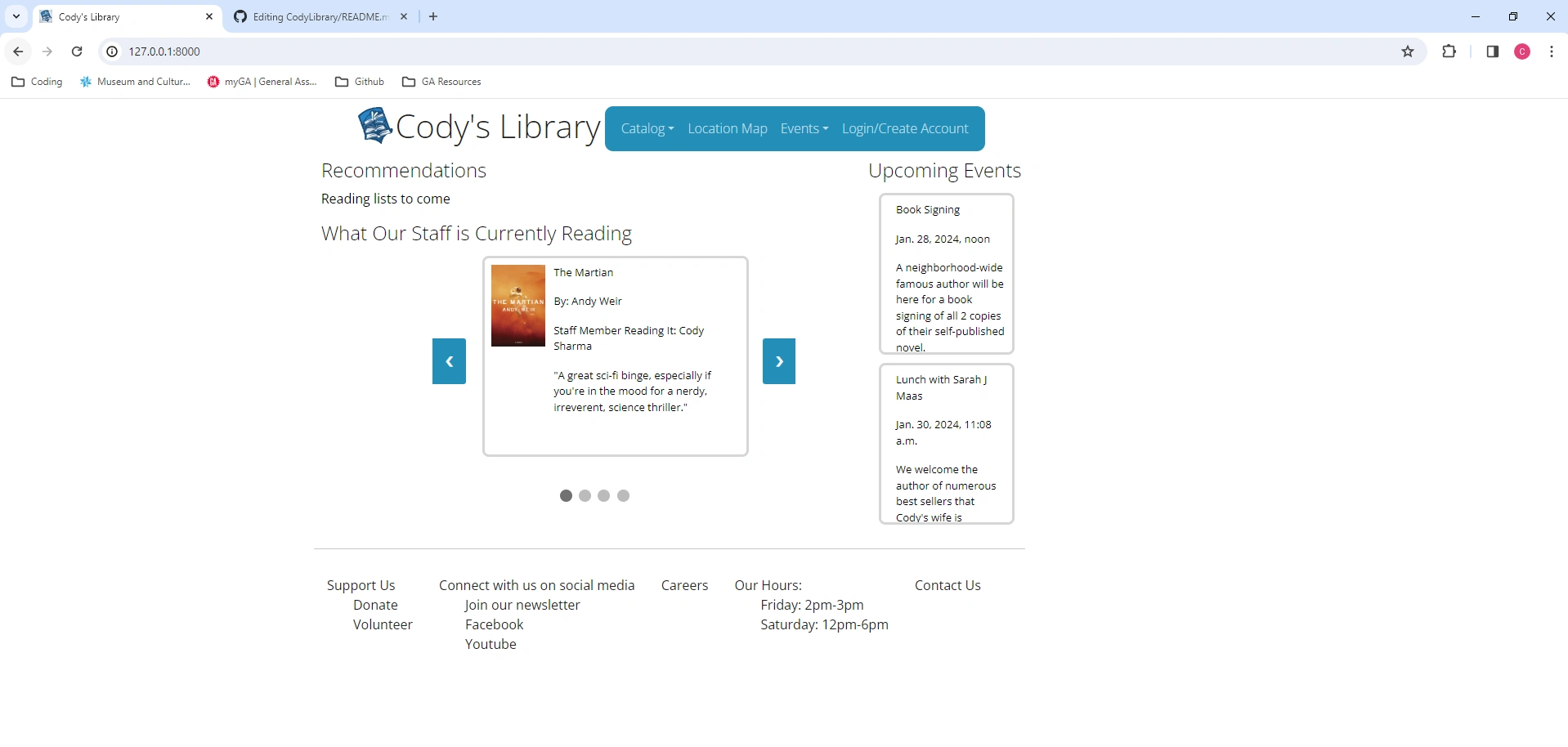Show previous staff book with left arrow
Viewport: 1568px width, 747px height.
pyautogui.click(x=449, y=361)
